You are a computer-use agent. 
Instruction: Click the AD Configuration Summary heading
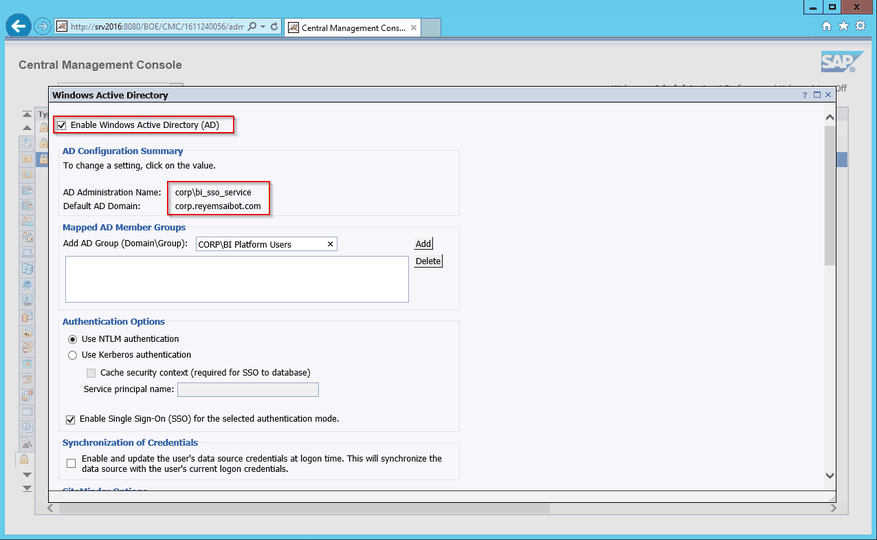[x=122, y=151]
